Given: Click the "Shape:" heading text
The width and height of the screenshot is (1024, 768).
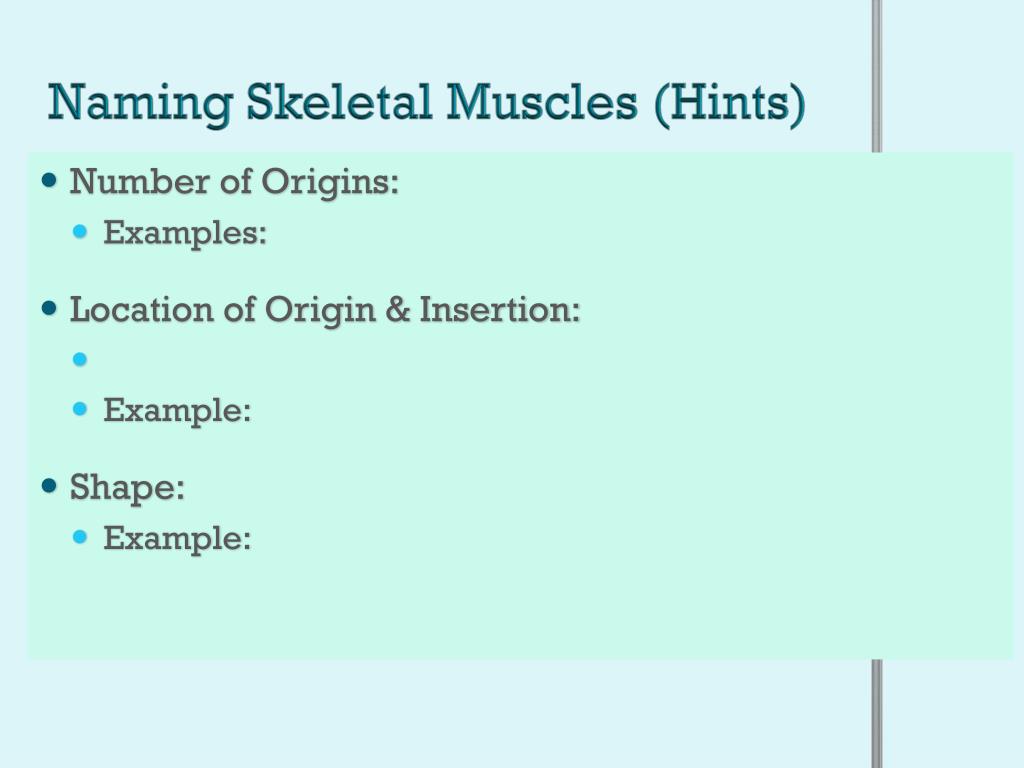Looking at the screenshot, I should (127, 487).
